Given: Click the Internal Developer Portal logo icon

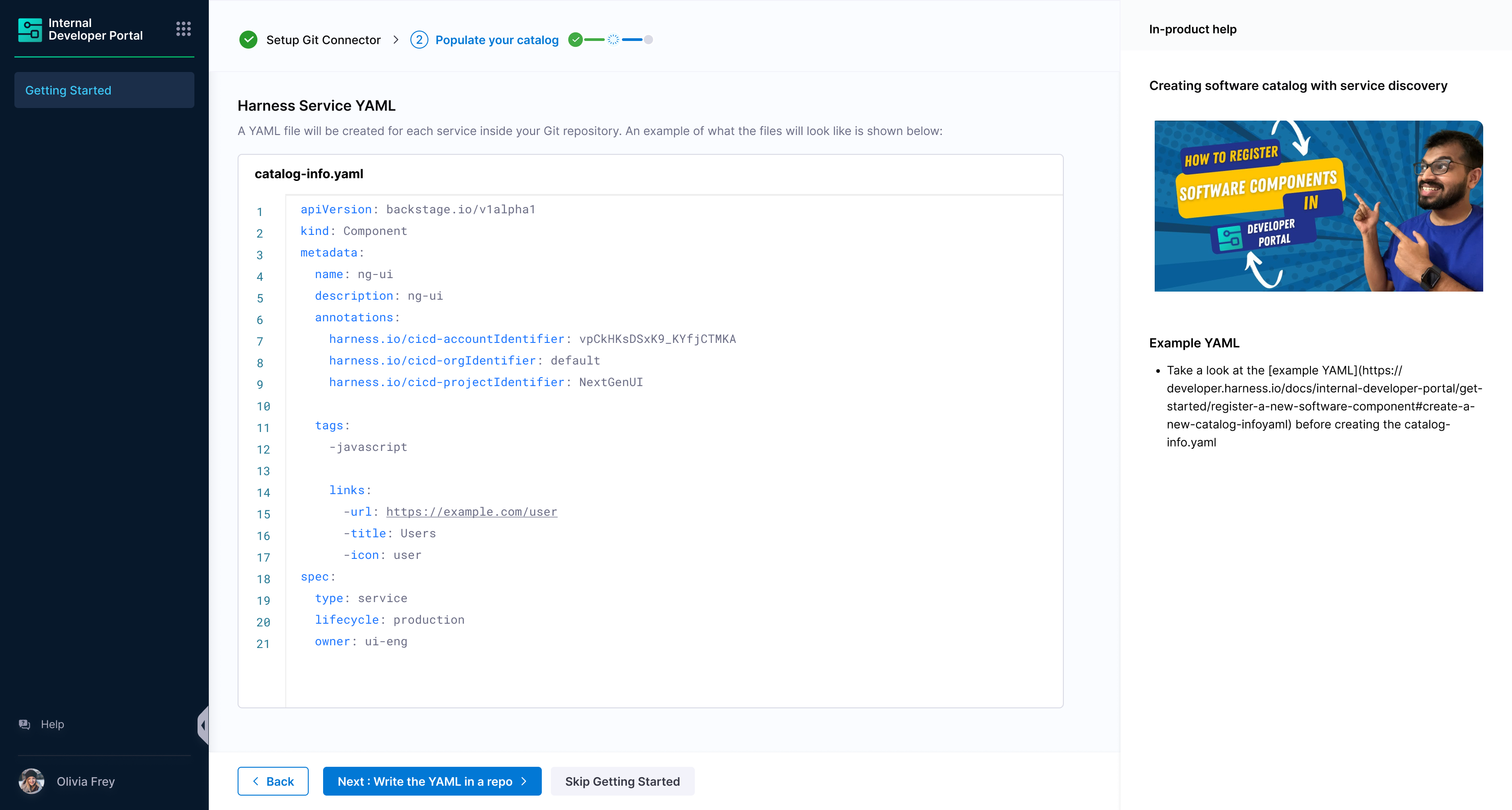Looking at the screenshot, I should 30,29.
